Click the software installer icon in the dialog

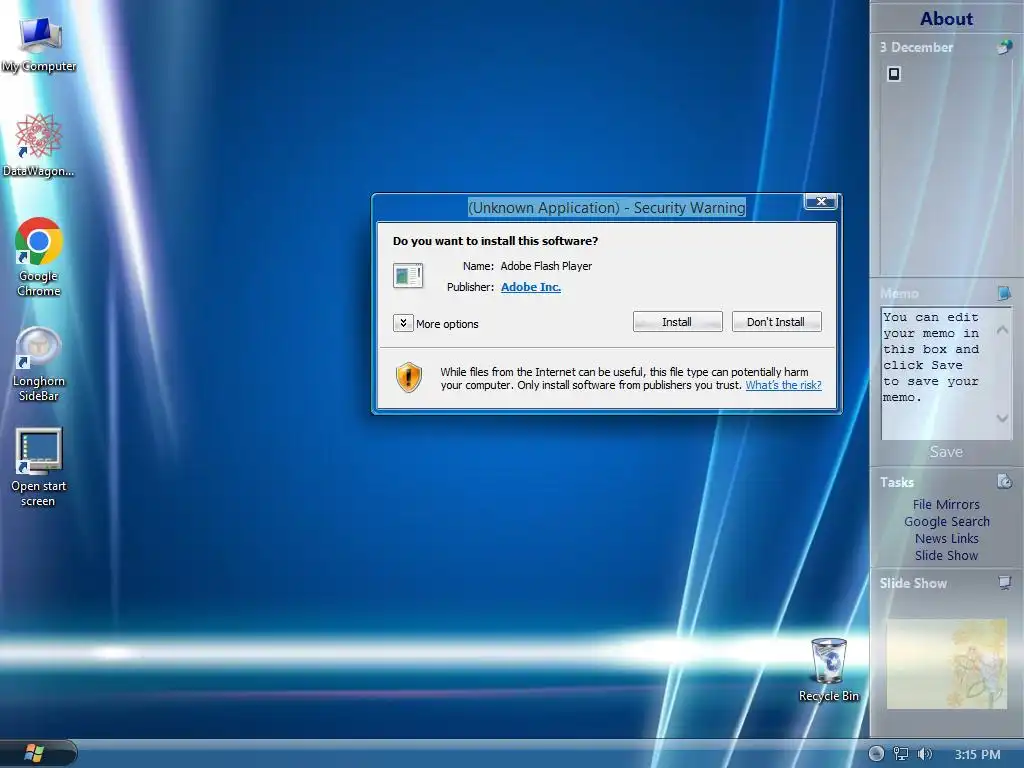[408, 276]
